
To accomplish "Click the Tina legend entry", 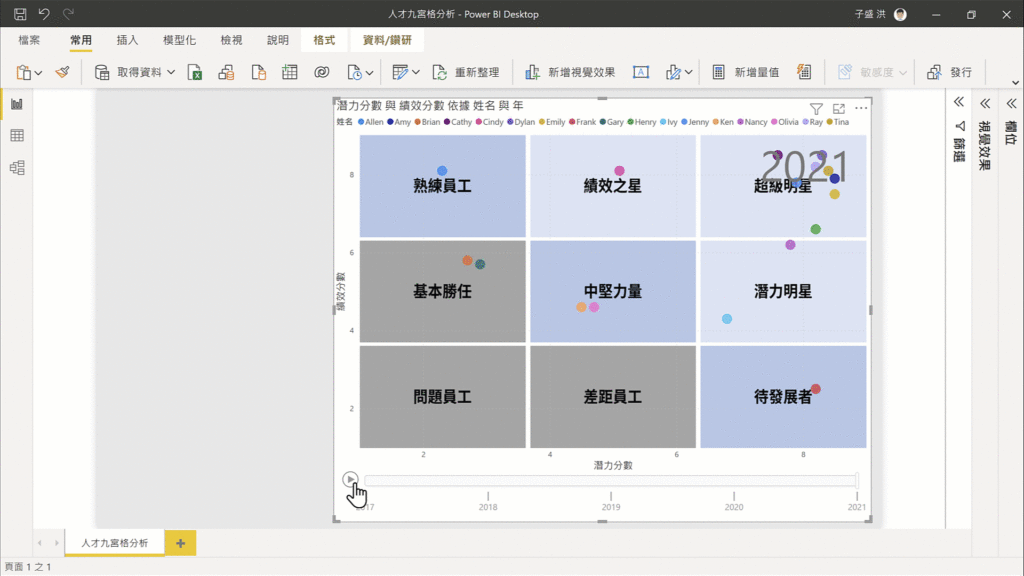I will [x=838, y=122].
